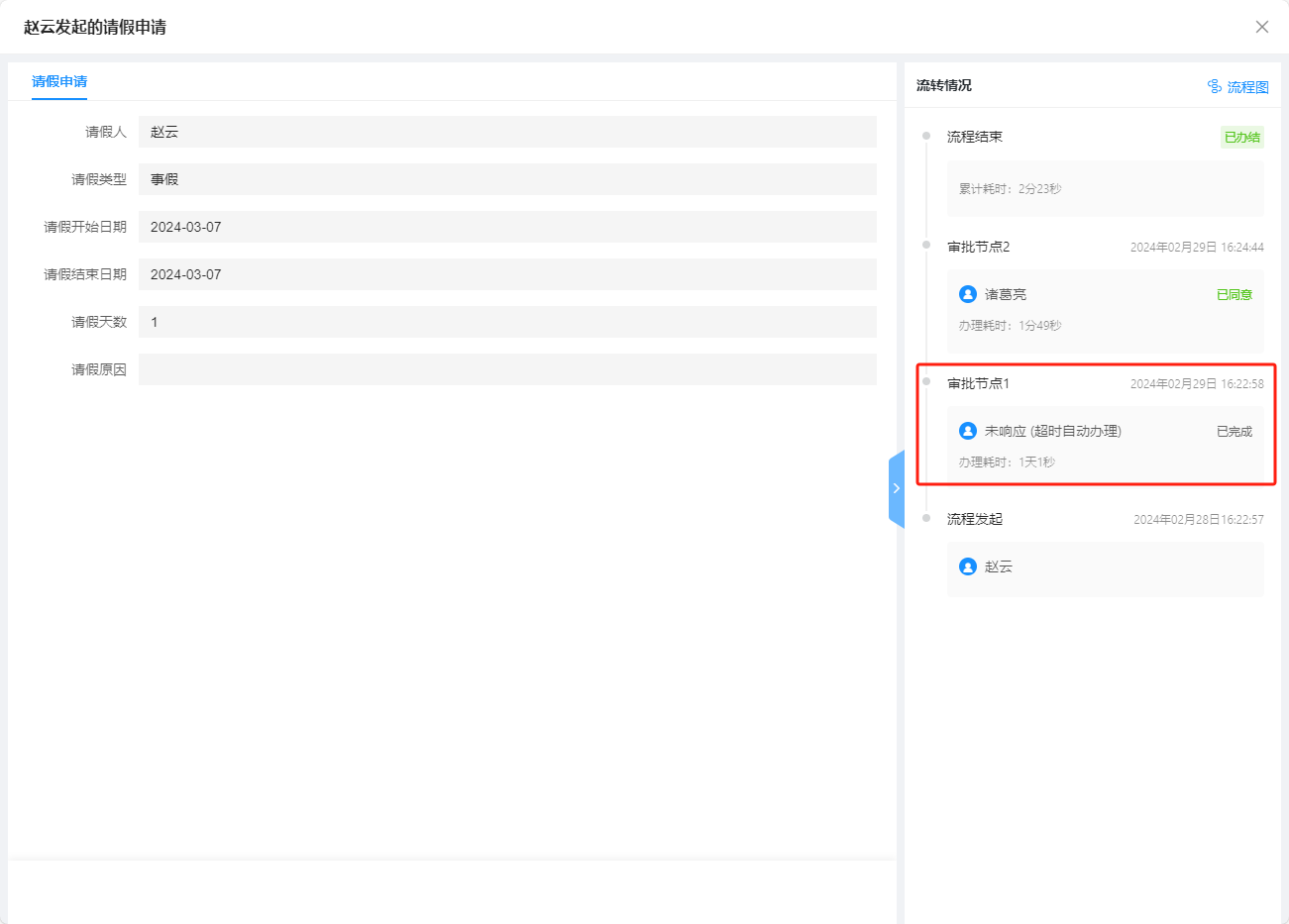The image size is (1289, 924).
Task: Collapse the right panel with blue arrow
Action: tap(896, 488)
